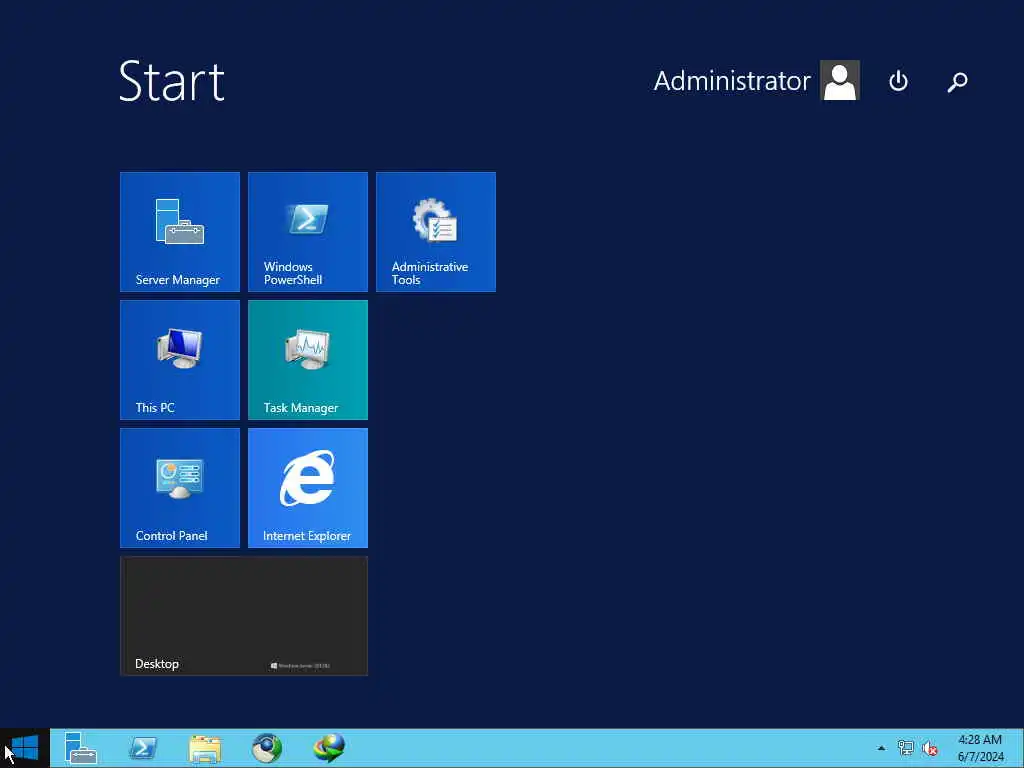Open the Control Panel tile
Image resolution: width=1024 pixels, height=768 pixels.
point(180,488)
